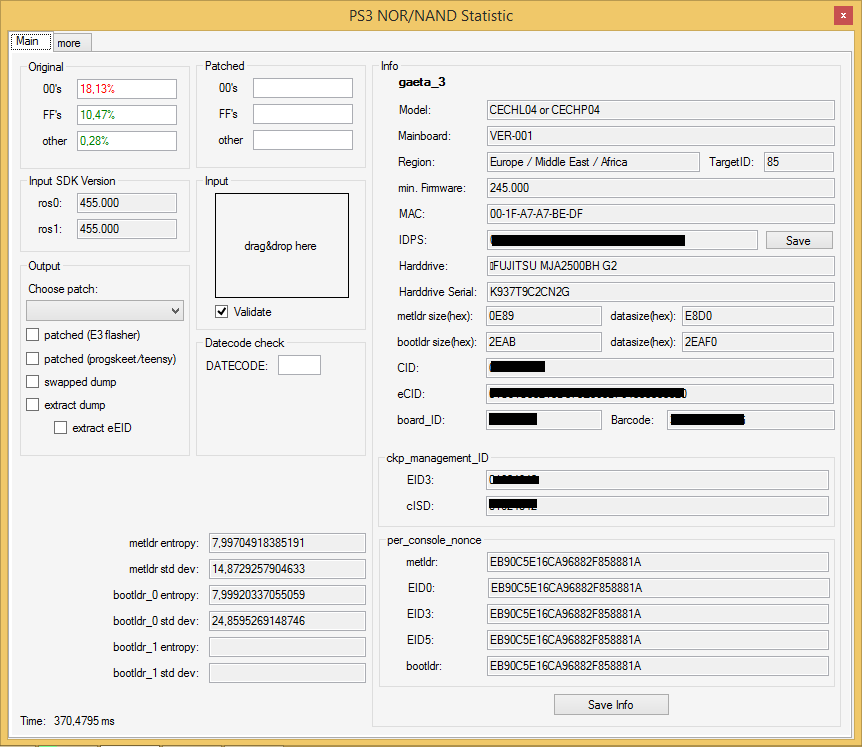
Task: Open the Choose patch dropdown
Action: (105, 311)
